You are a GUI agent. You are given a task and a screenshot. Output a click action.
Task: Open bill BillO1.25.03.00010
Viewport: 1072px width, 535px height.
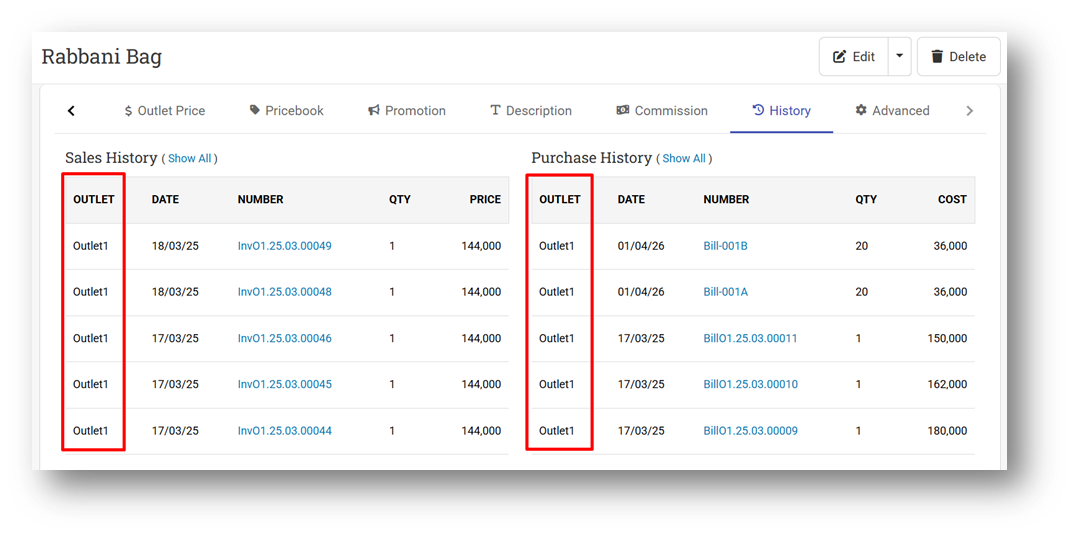750,385
